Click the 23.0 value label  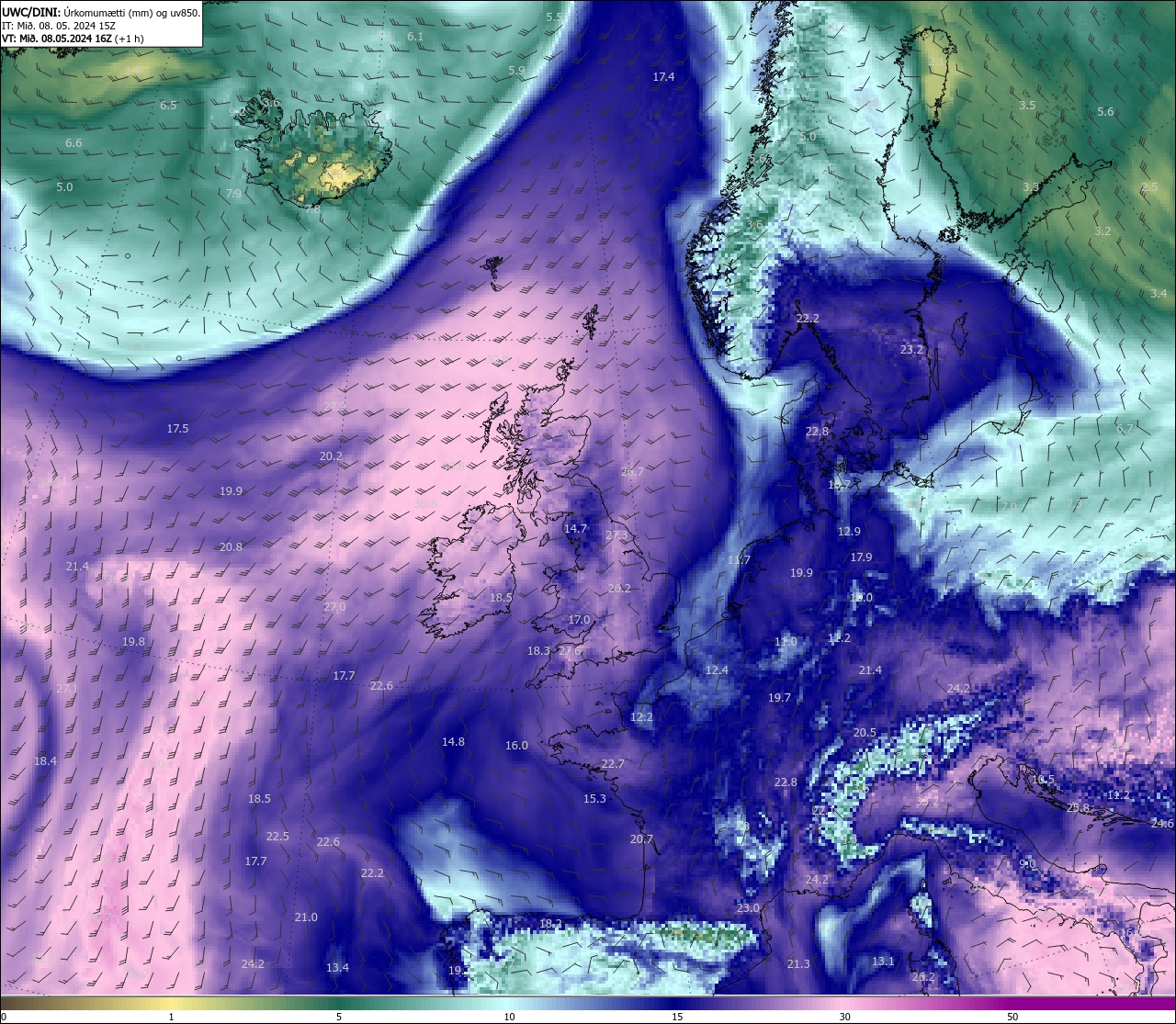tap(748, 908)
